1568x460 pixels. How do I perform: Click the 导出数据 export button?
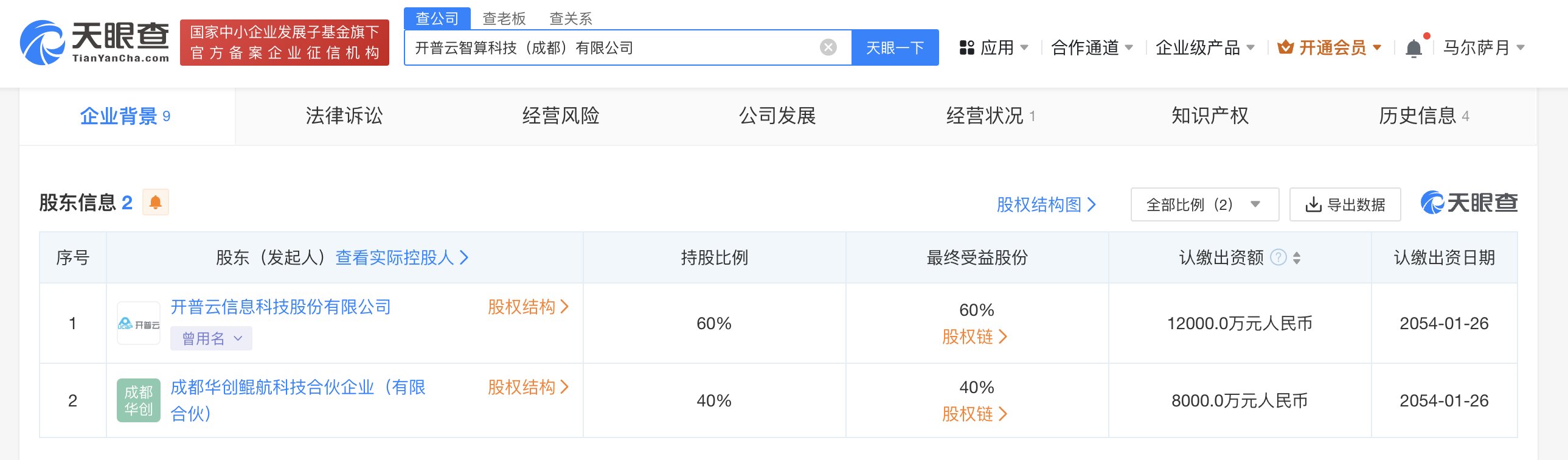[1345, 204]
